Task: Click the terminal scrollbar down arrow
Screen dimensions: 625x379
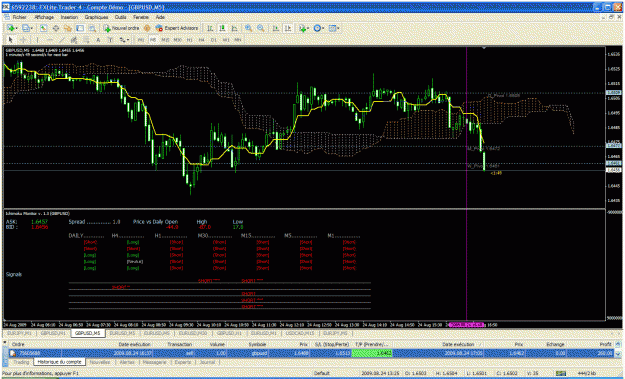Action: [618, 354]
